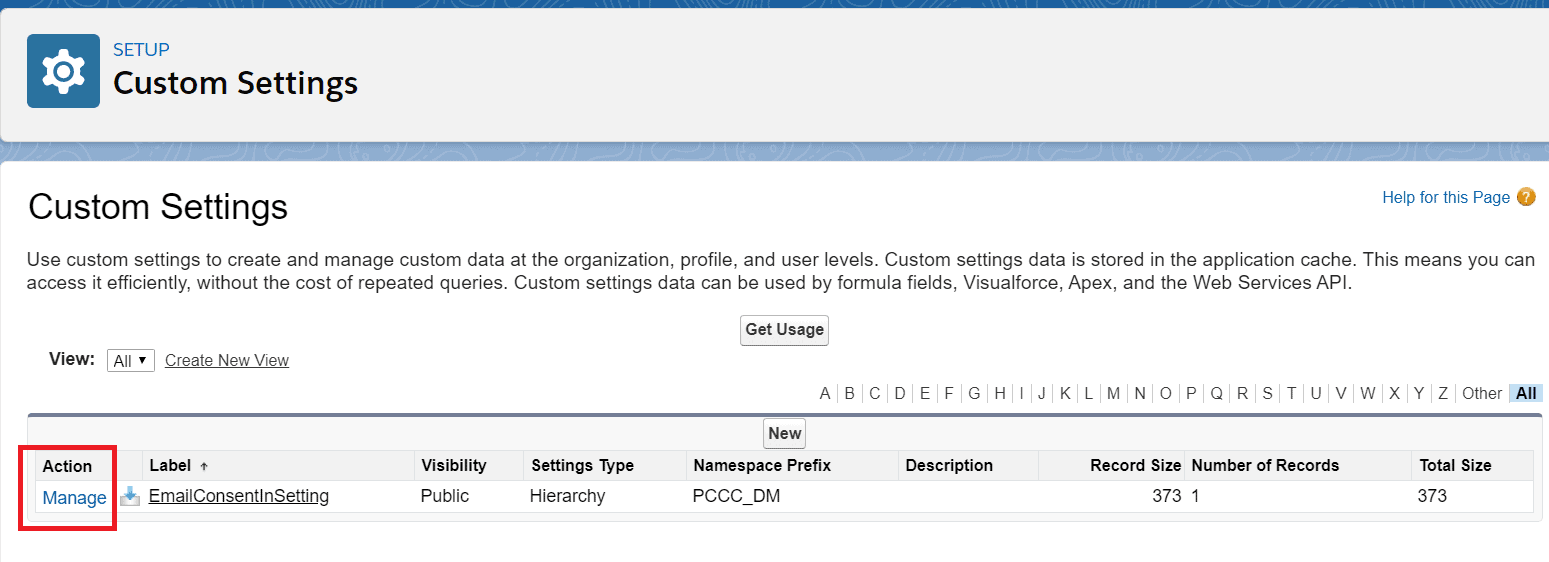Click the Get Usage button
The width and height of the screenshot is (1549, 562).
click(x=784, y=330)
